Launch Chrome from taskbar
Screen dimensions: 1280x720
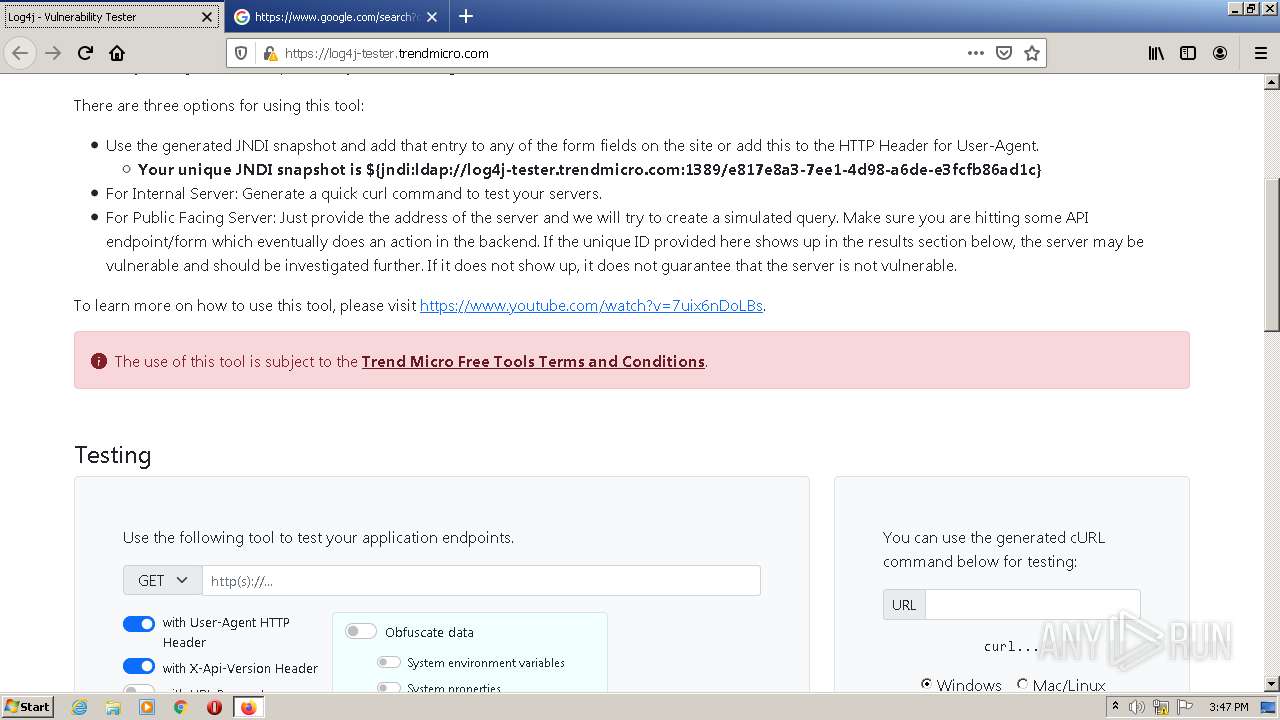coord(181,707)
